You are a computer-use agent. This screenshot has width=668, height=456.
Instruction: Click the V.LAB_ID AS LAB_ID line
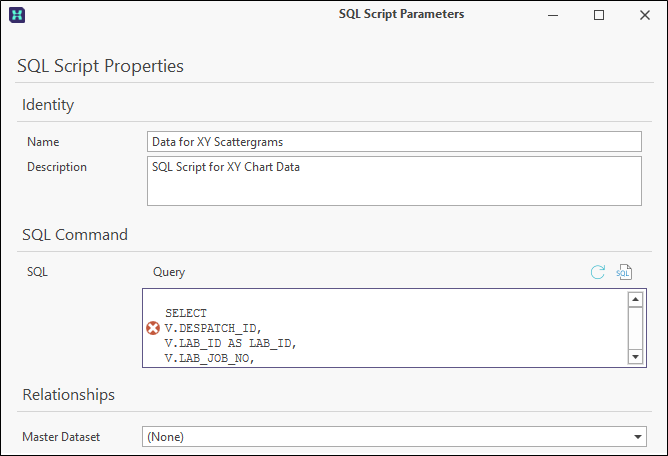coord(230,343)
